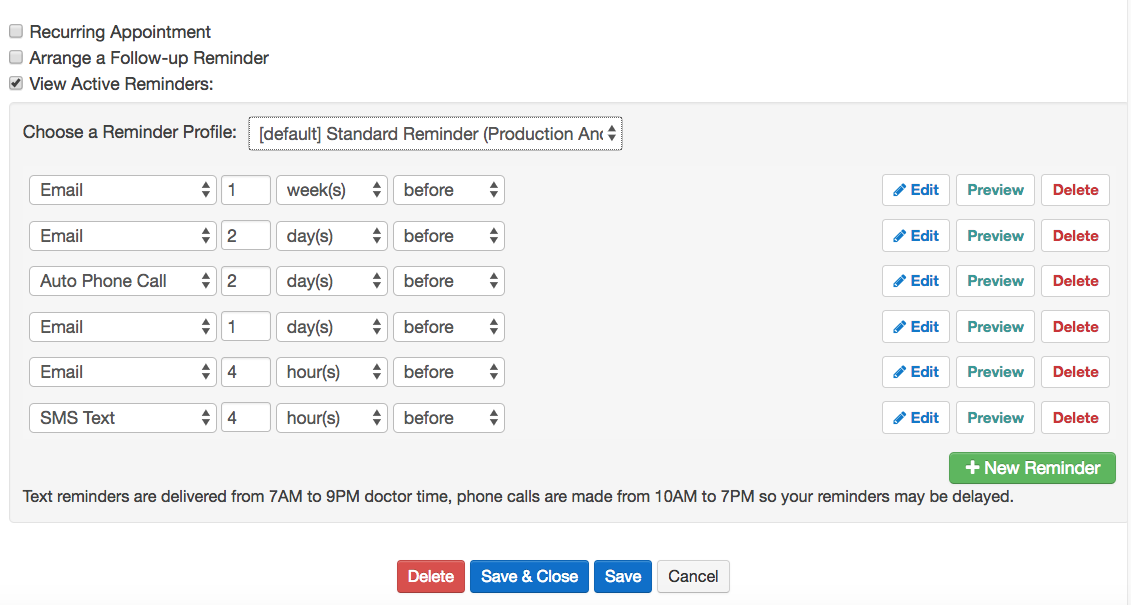Screen dimensions: 1131x605
Task: Click the quantity field in the 4 hour Email row
Action: click(x=246, y=372)
